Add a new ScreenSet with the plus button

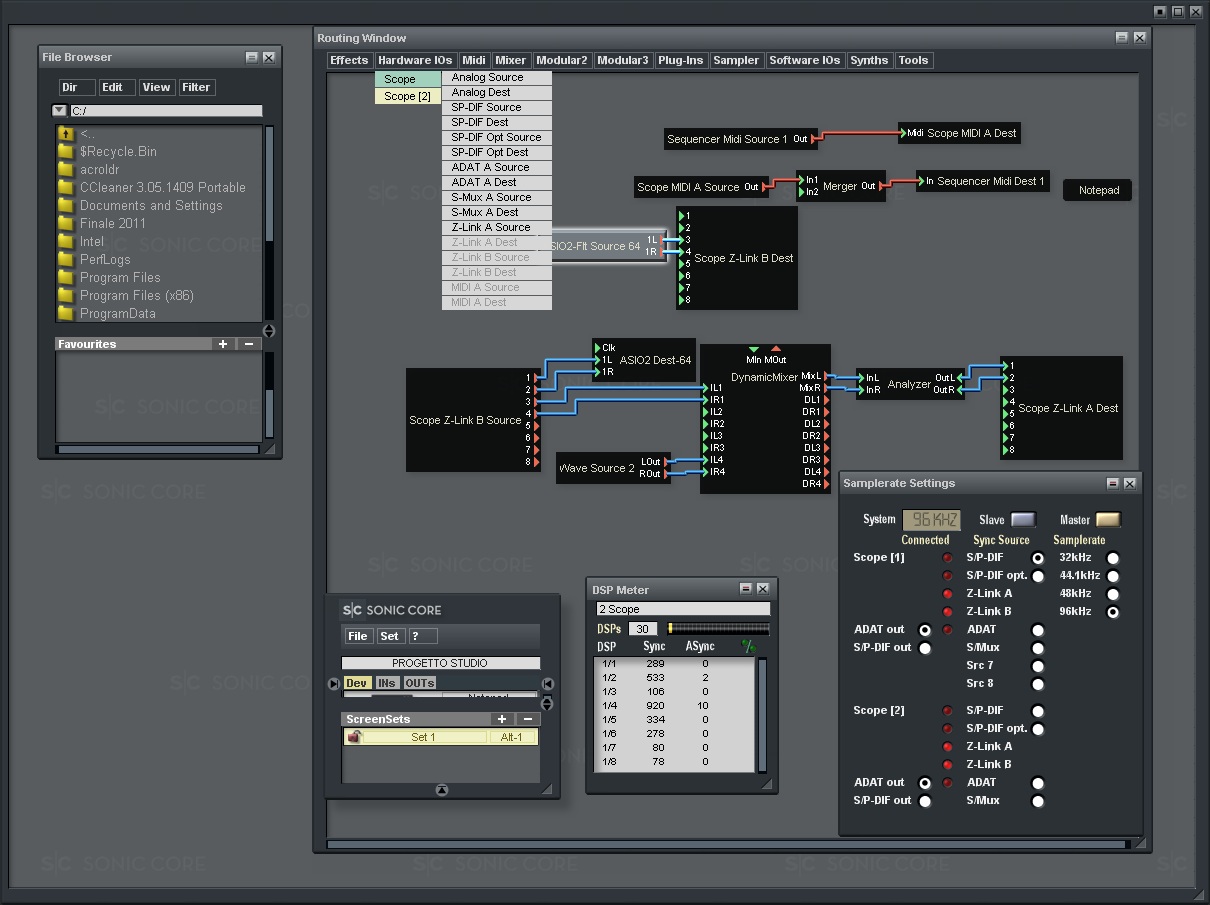click(502, 719)
